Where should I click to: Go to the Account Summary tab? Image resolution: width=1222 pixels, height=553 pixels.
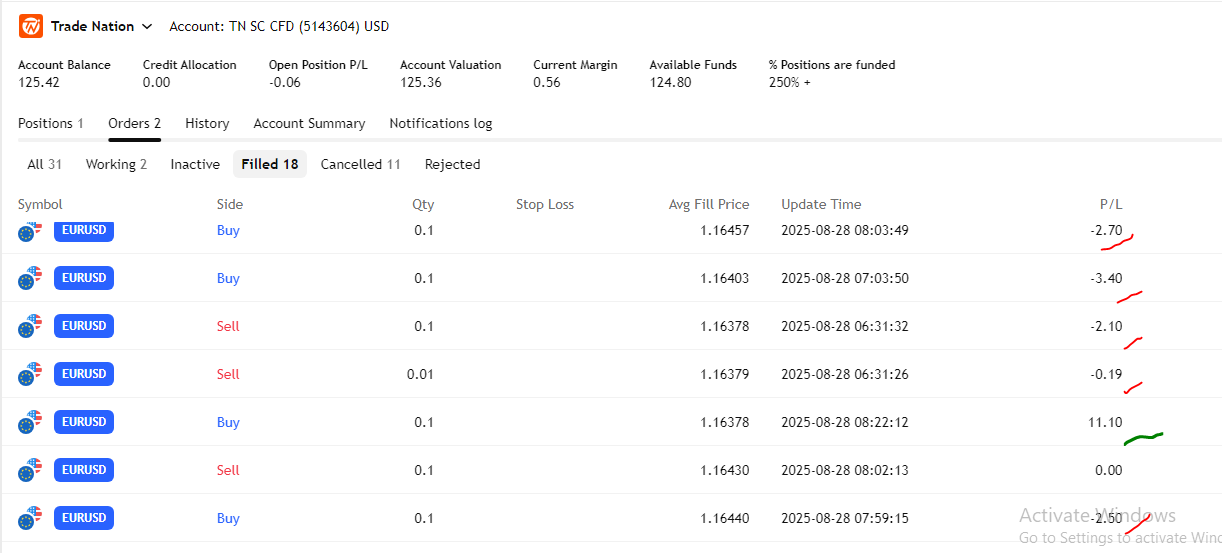pos(309,123)
